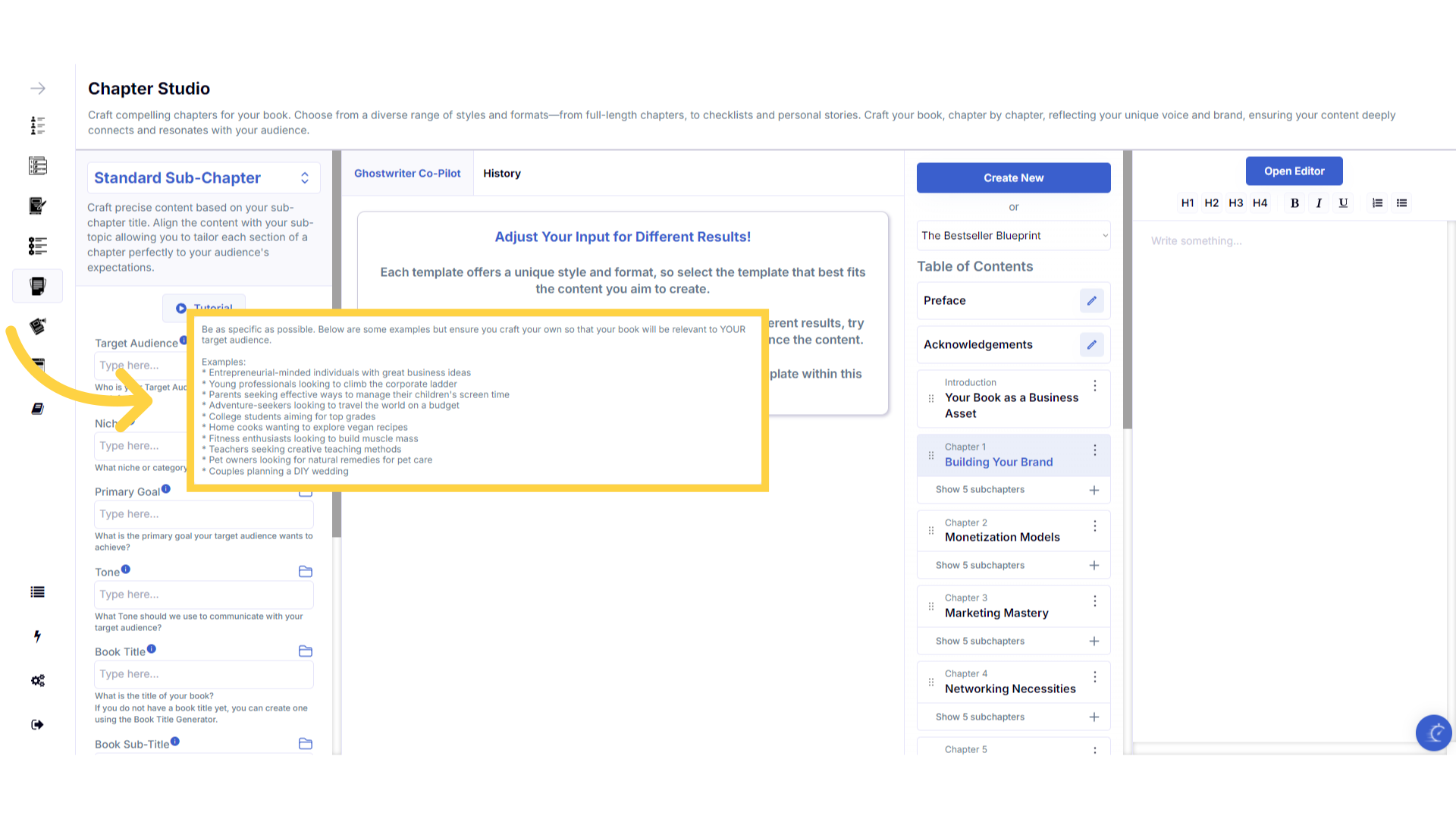The width and height of the screenshot is (1456, 819).
Task: Edit the Acknowledgements entry pencil icon
Action: pos(1091,345)
